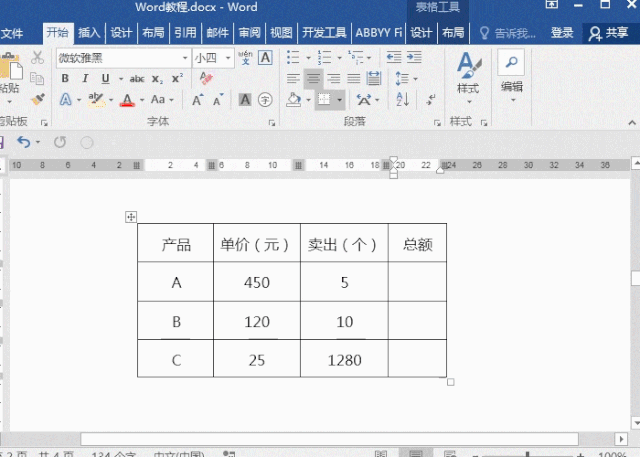Open the font size dropdown
Viewport: 640px width, 457px height.
228,58
